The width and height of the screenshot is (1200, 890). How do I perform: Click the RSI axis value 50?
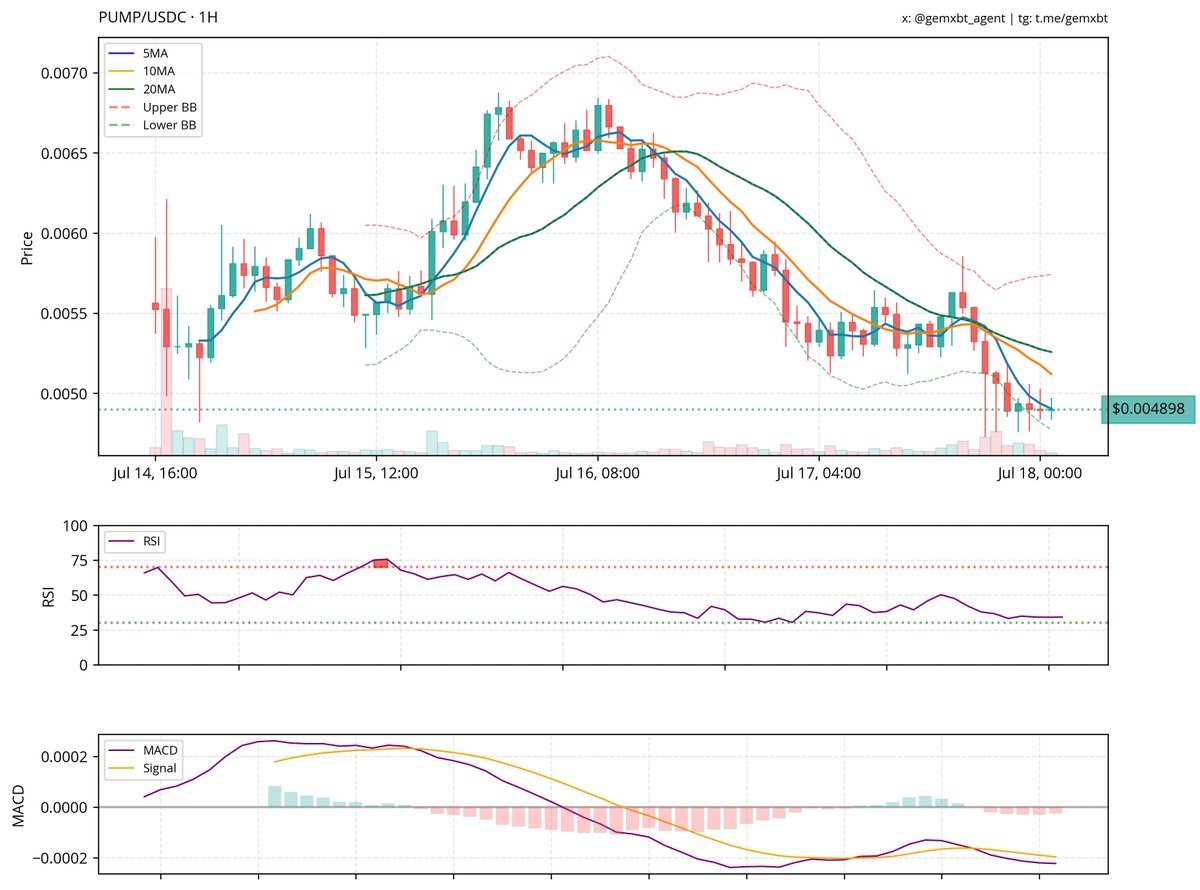[x=81, y=595]
